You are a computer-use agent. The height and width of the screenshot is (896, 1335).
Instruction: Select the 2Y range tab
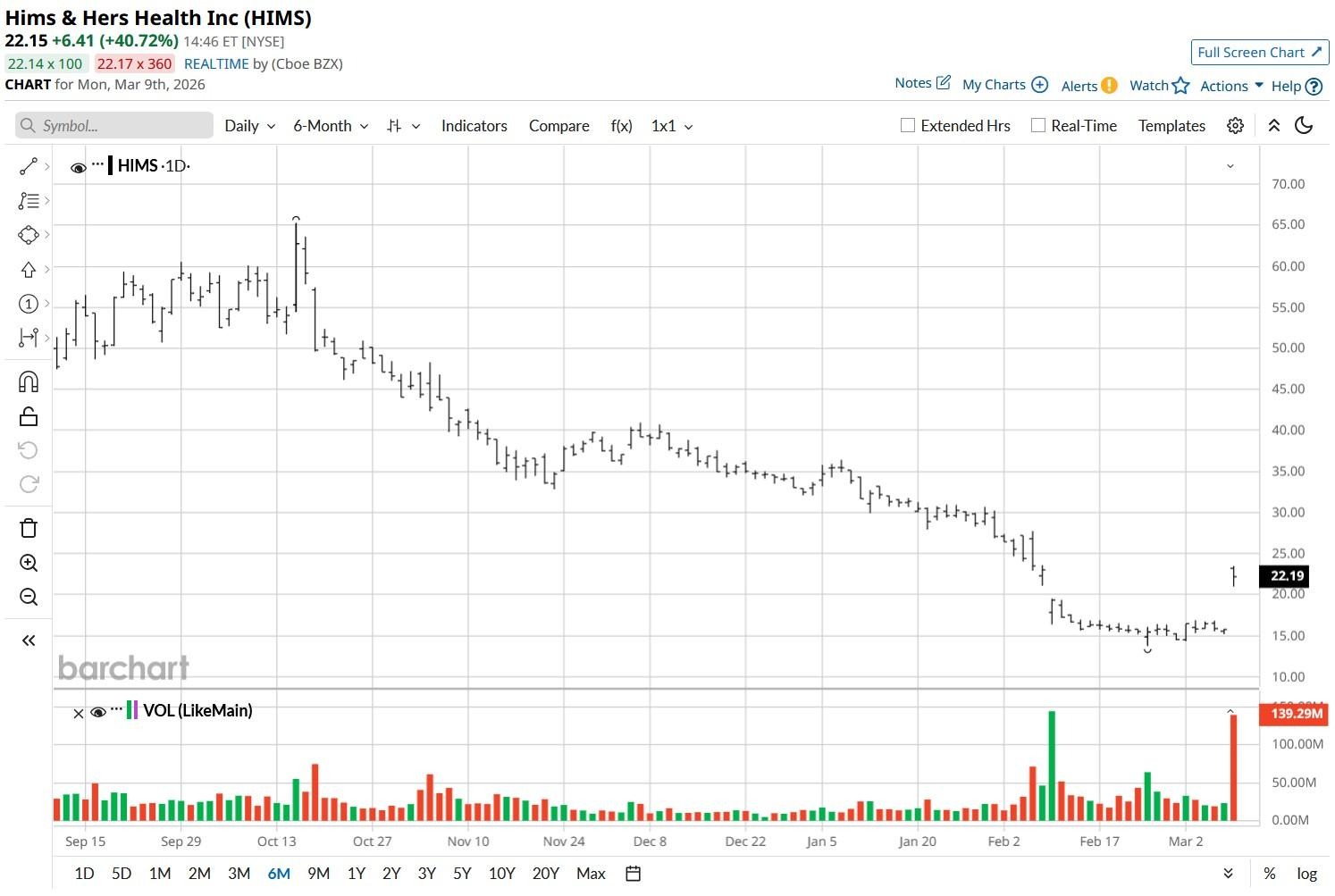391,874
